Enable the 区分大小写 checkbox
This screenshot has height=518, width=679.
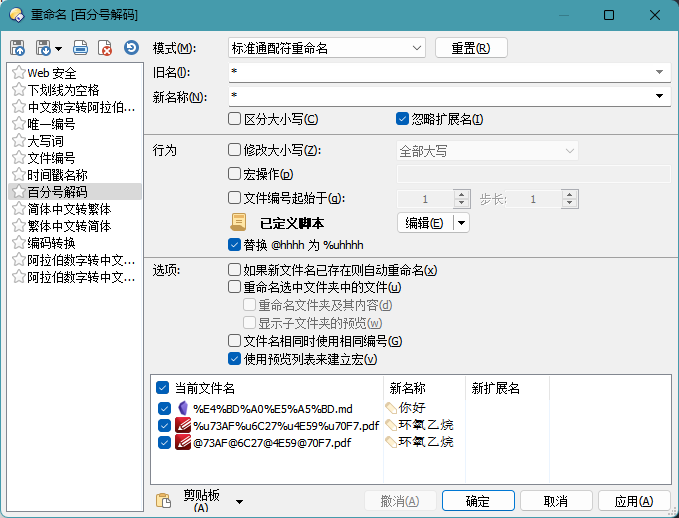[235, 120]
